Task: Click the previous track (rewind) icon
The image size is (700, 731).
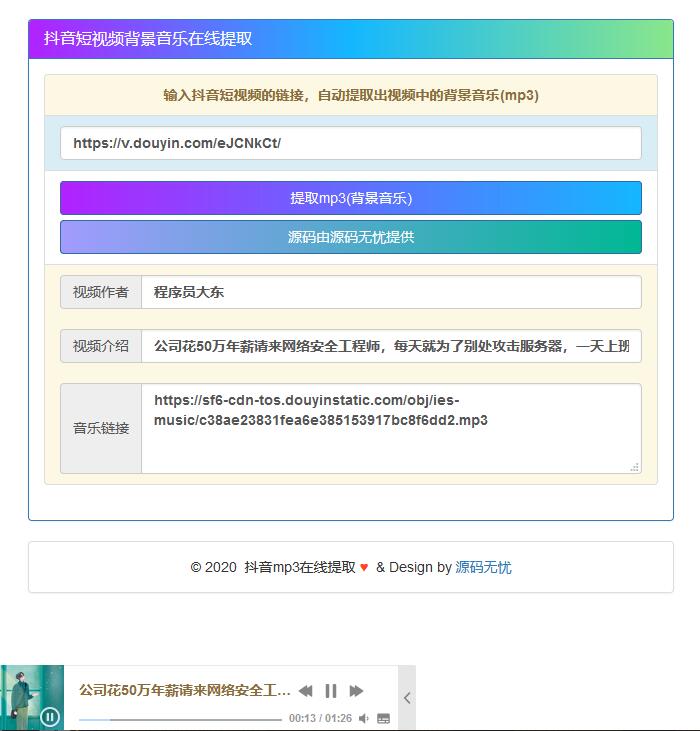Action: pyautogui.click(x=306, y=691)
